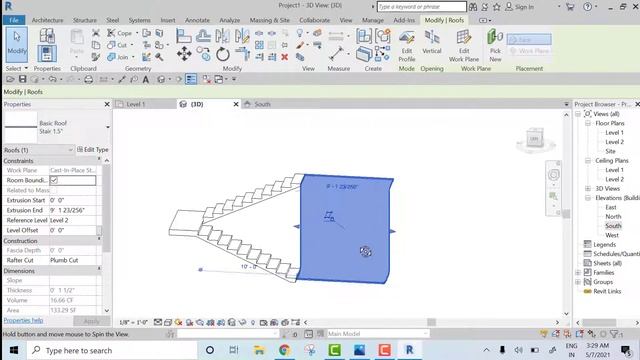Click the Edit Type button
This screenshot has height=360, width=640.
click(x=93, y=150)
